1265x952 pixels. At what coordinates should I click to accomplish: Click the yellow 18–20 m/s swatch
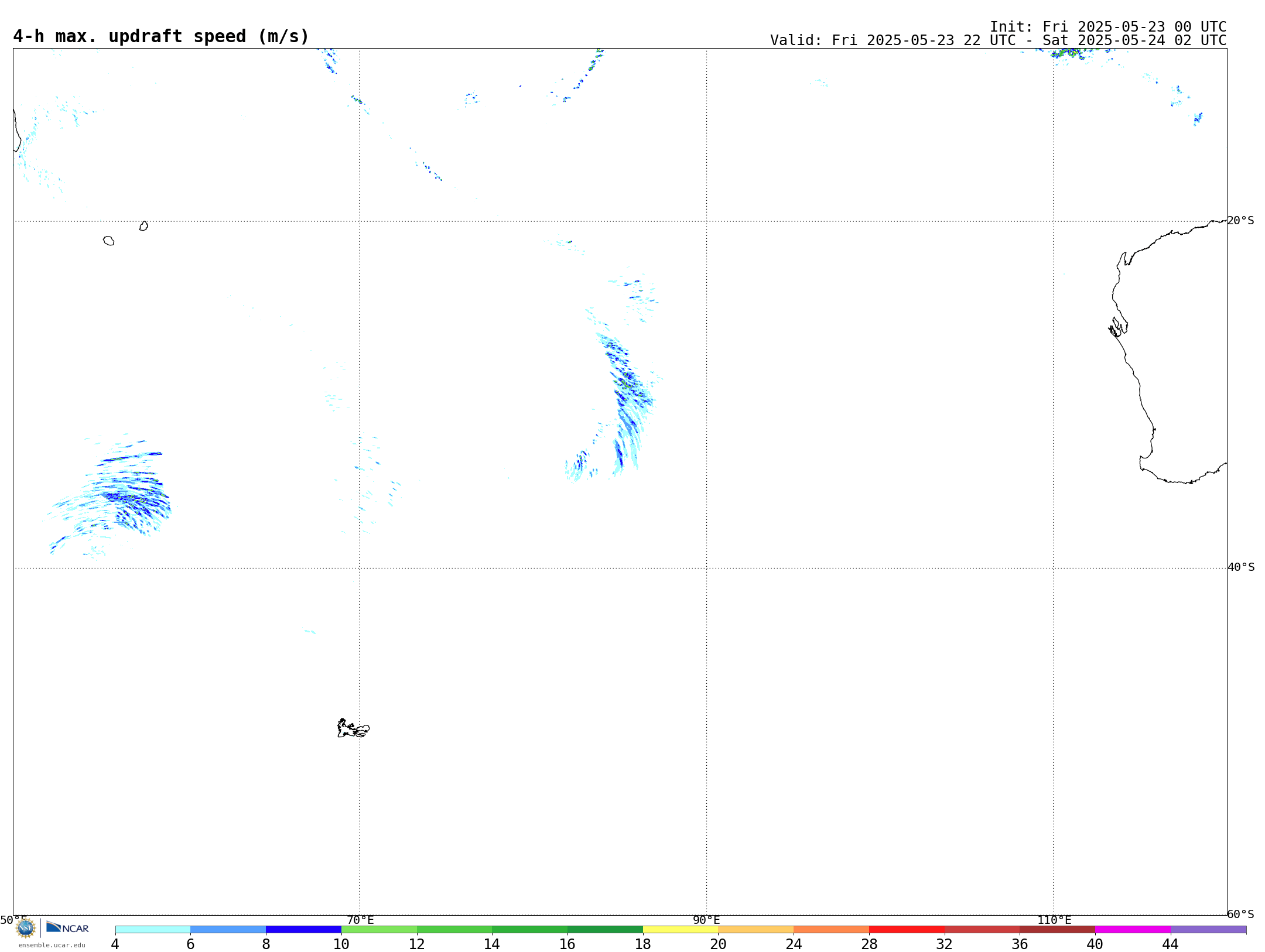point(681,929)
